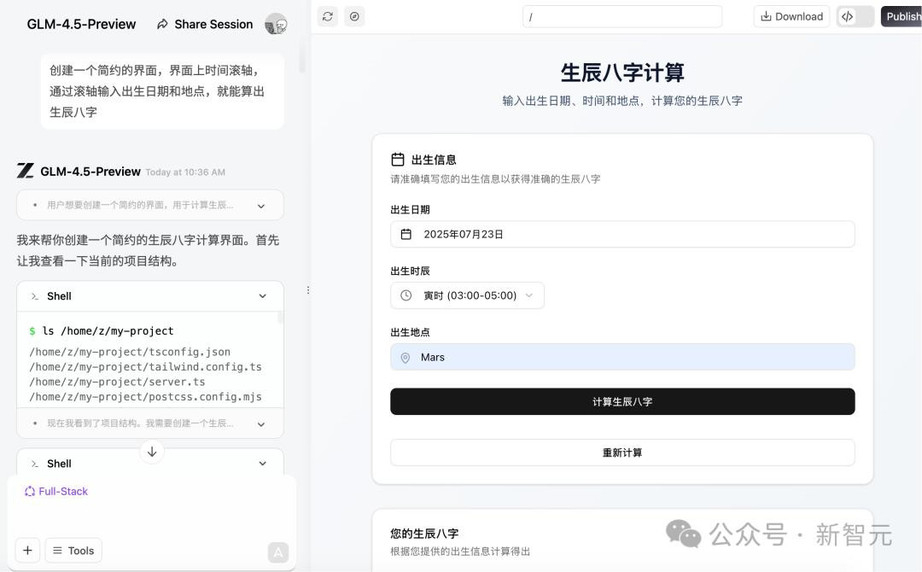The image size is (922, 572).
Task: Click the GLM-4.5-Preview title at top
Action: 81,24
